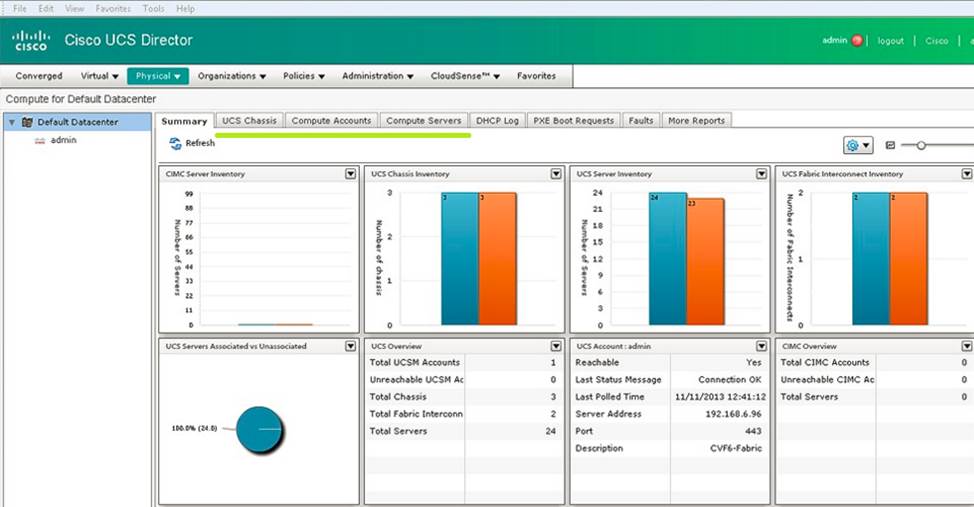The image size is (974, 507).
Task: Collapse the Default Datacenter tree node
Action: point(12,123)
